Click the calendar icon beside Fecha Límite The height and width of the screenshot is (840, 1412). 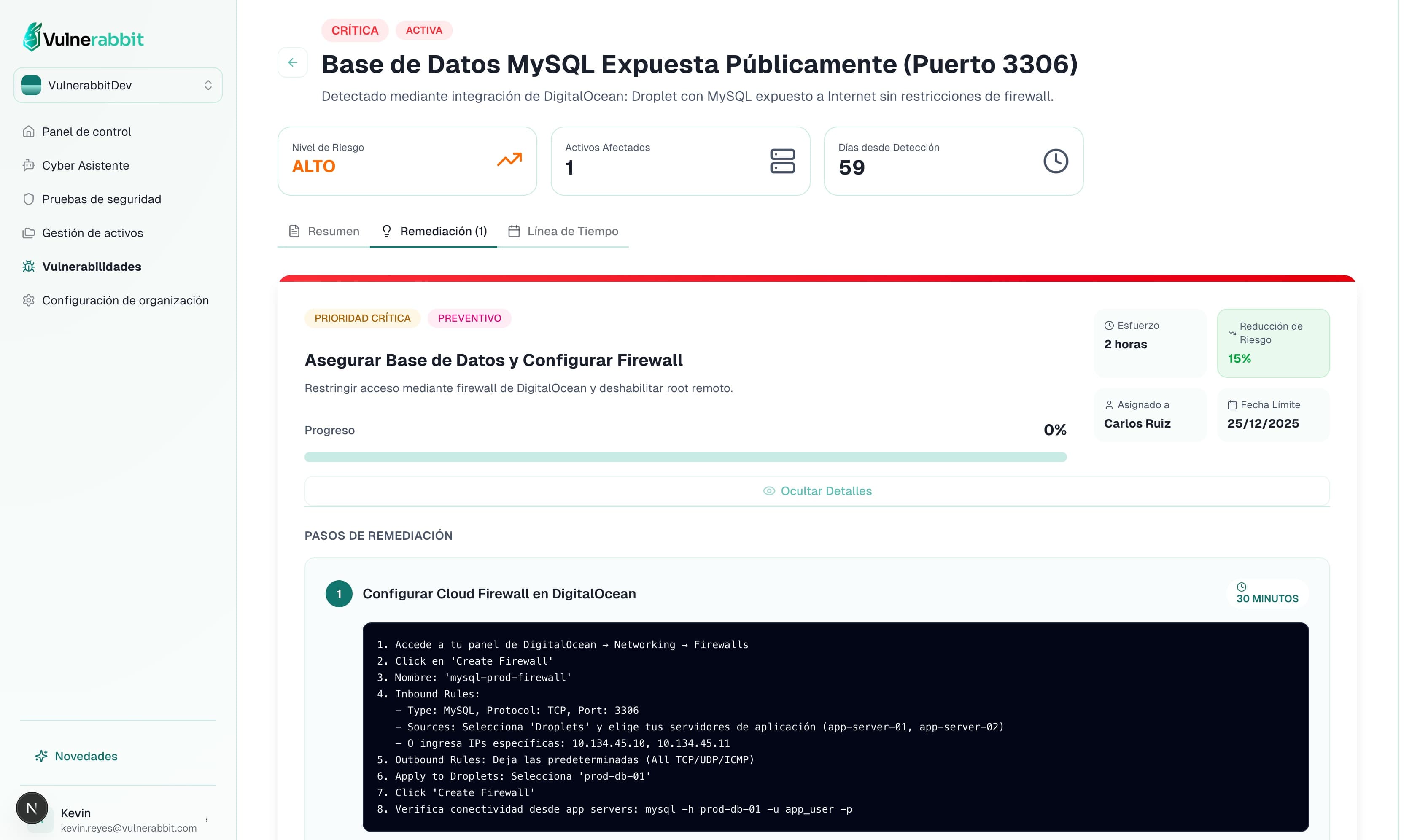click(1232, 405)
